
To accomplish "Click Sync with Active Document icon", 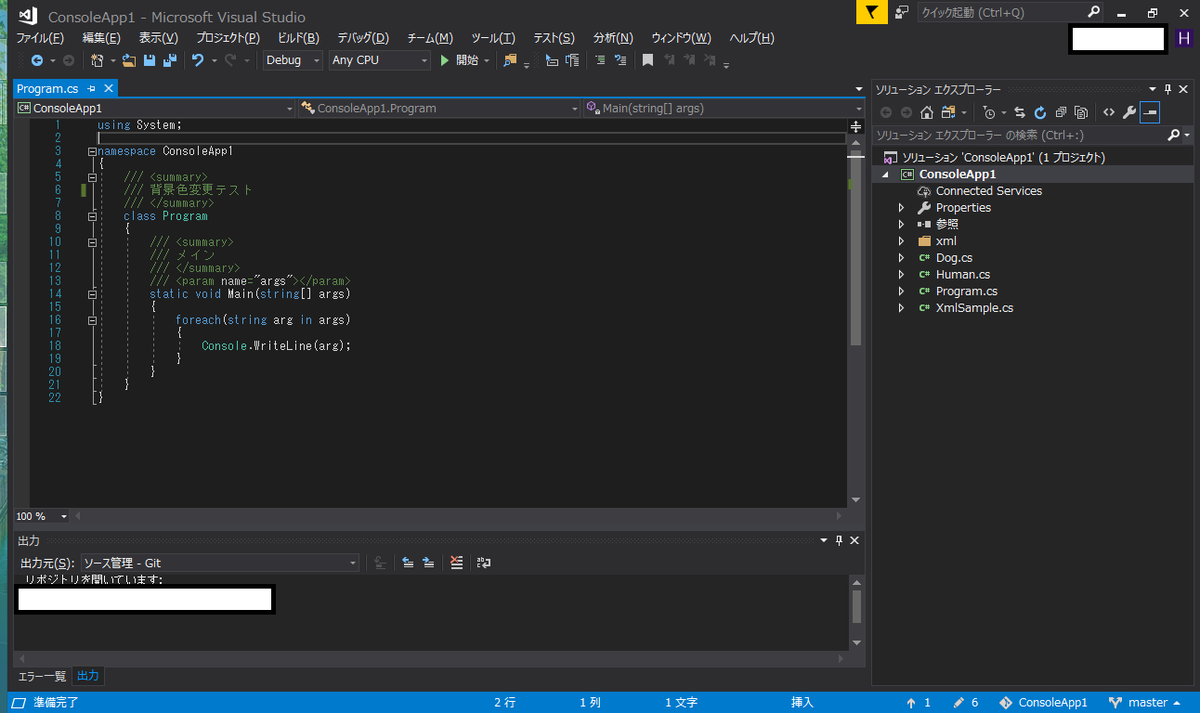I will coord(1020,112).
